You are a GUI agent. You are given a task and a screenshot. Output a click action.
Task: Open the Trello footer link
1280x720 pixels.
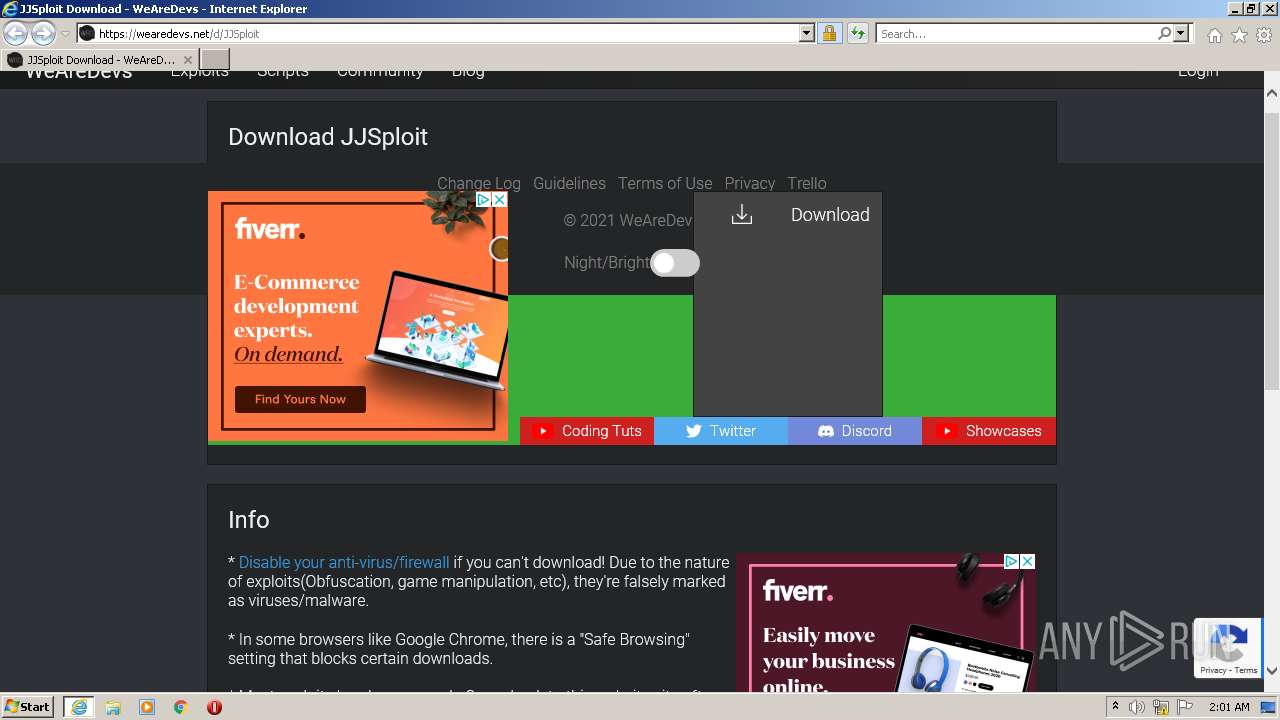pos(807,183)
